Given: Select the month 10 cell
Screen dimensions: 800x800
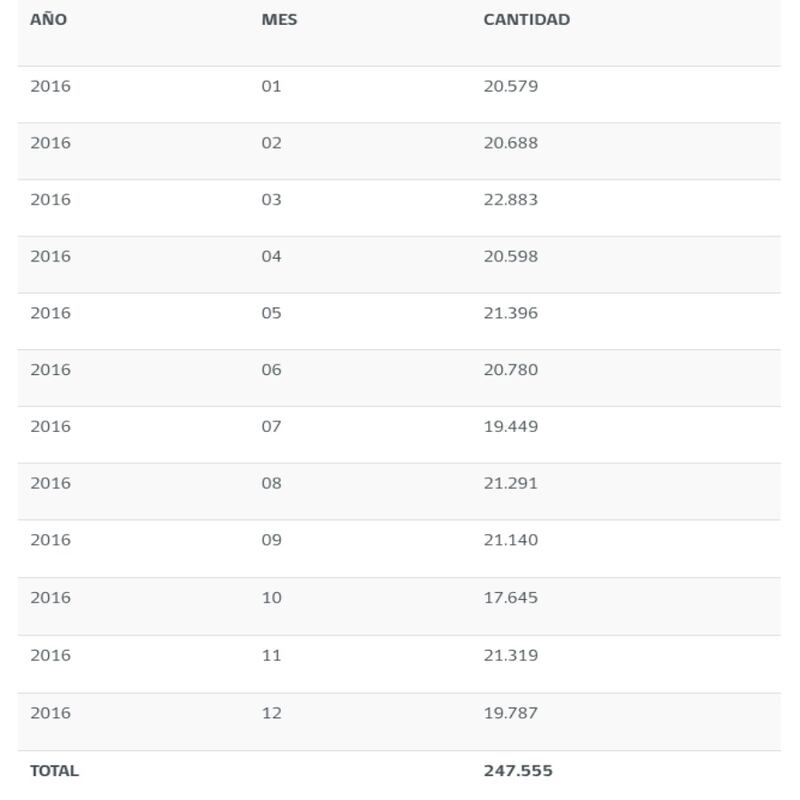Looking at the screenshot, I should (271, 597).
